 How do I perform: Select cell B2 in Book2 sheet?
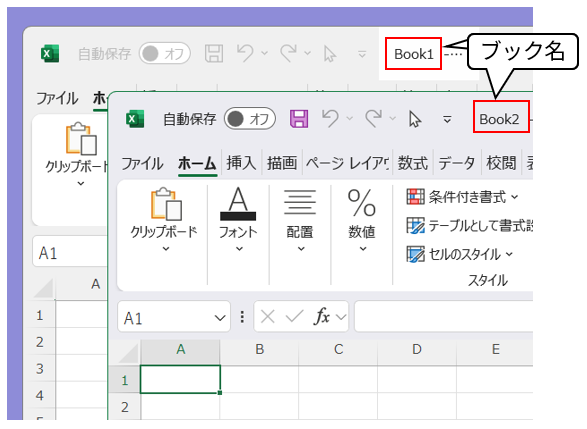coord(259,407)
